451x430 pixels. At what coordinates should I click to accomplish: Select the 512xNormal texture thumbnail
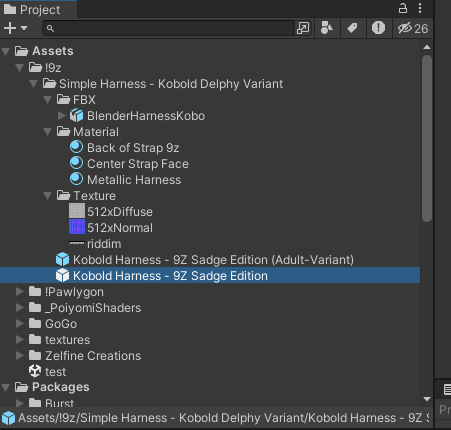point(77,227)
